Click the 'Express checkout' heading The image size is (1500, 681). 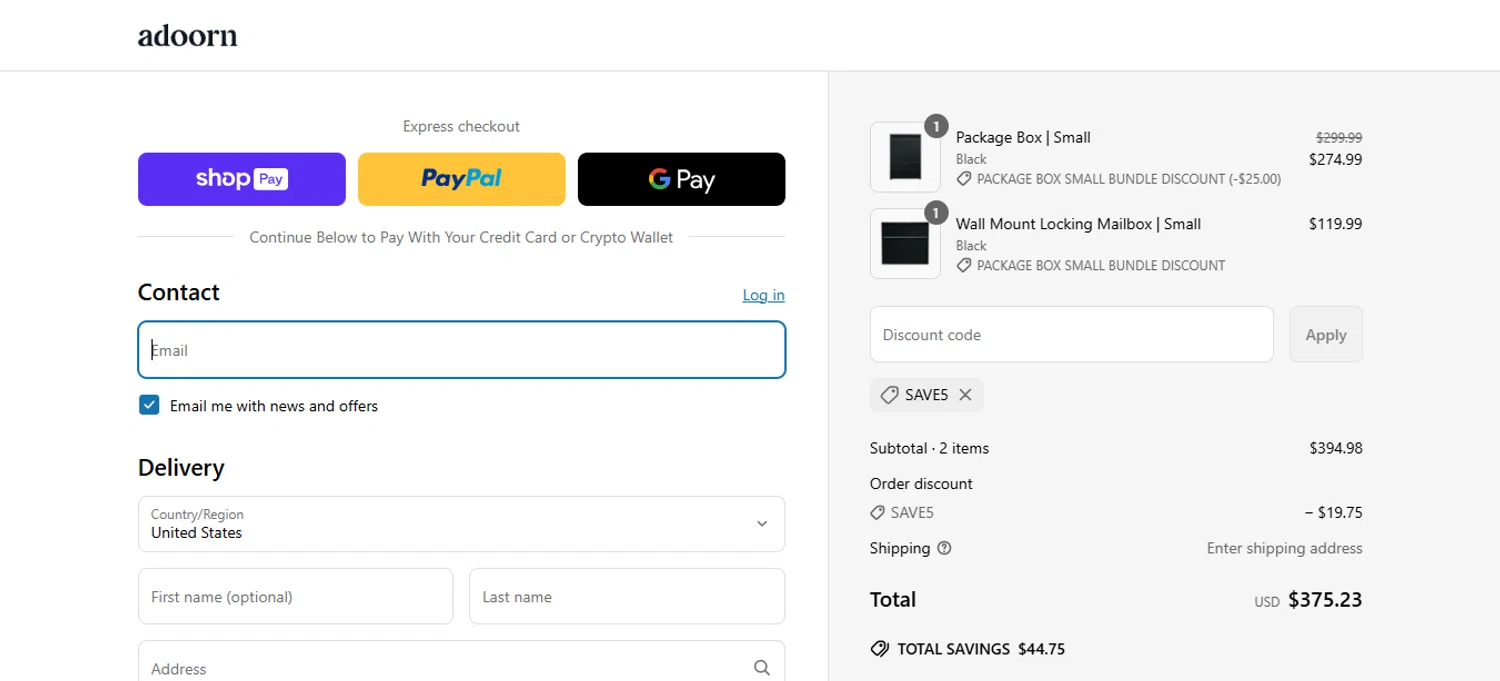(x=461, y=126)
